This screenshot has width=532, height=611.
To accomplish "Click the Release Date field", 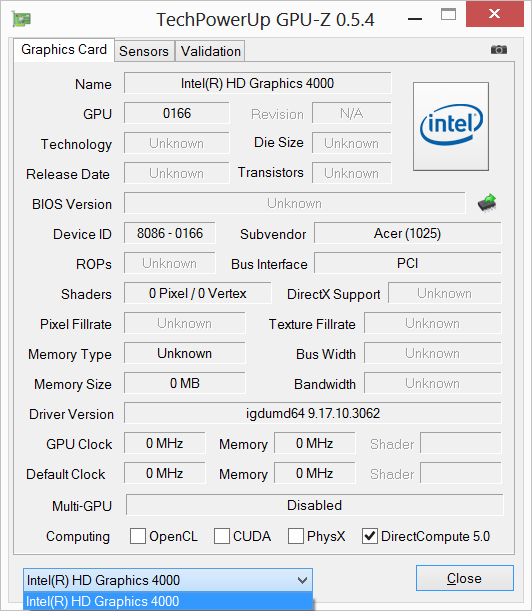I will 177,173.
